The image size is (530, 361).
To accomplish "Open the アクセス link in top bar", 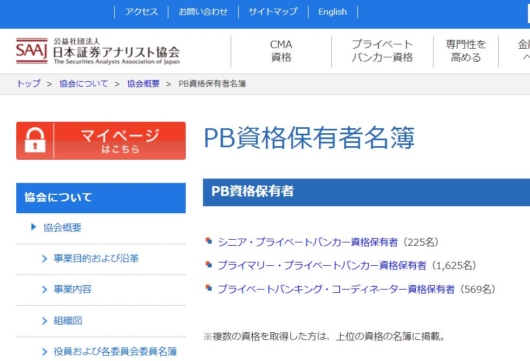I will (141, 12).
